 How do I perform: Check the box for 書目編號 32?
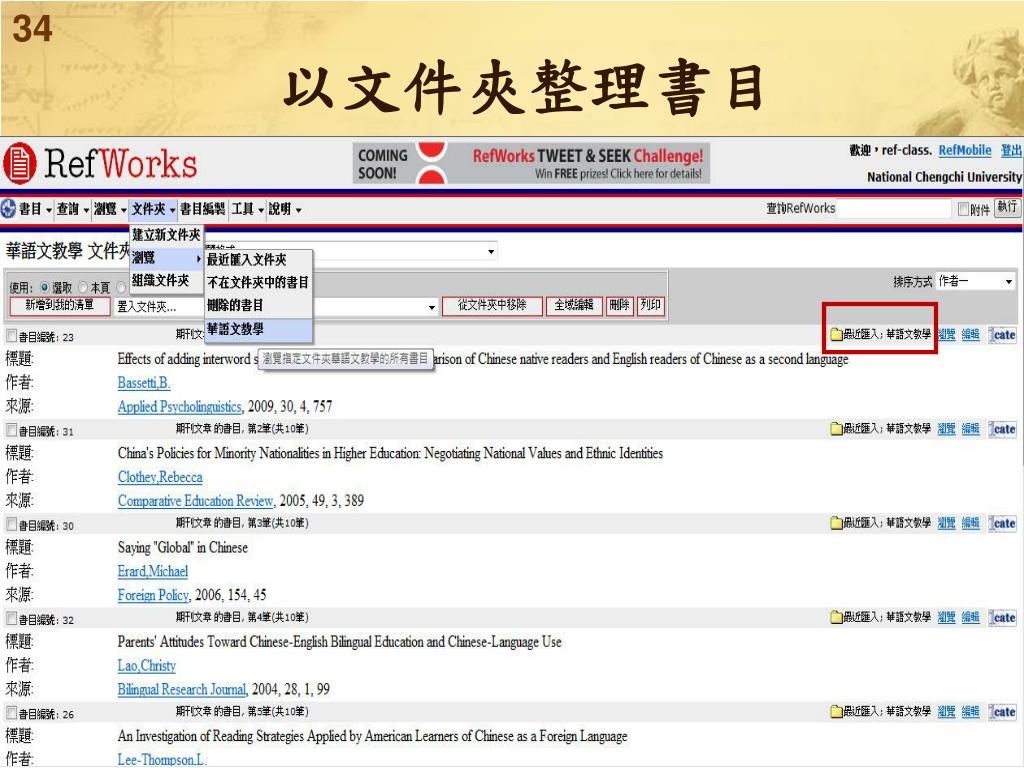point(11,618)
